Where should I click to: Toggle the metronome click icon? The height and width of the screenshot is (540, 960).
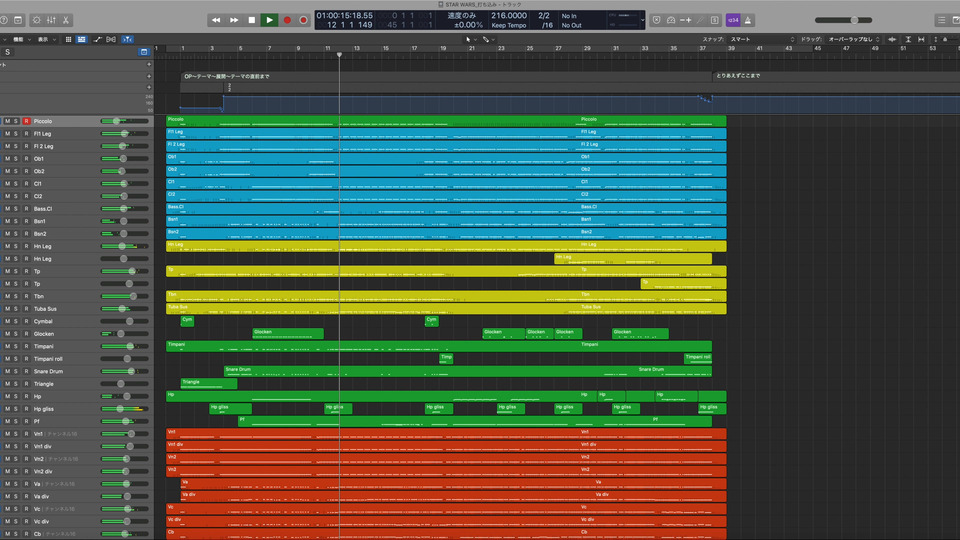point(749,20)
